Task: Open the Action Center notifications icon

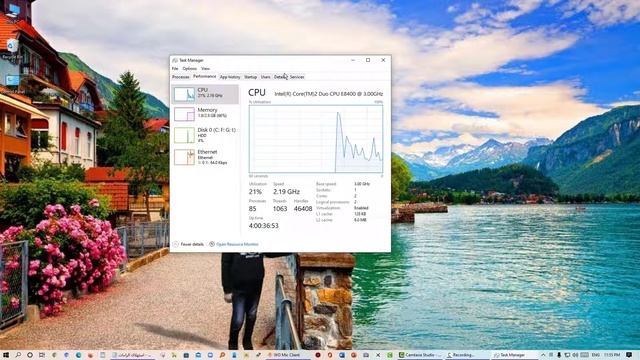Action: (629, 355)
